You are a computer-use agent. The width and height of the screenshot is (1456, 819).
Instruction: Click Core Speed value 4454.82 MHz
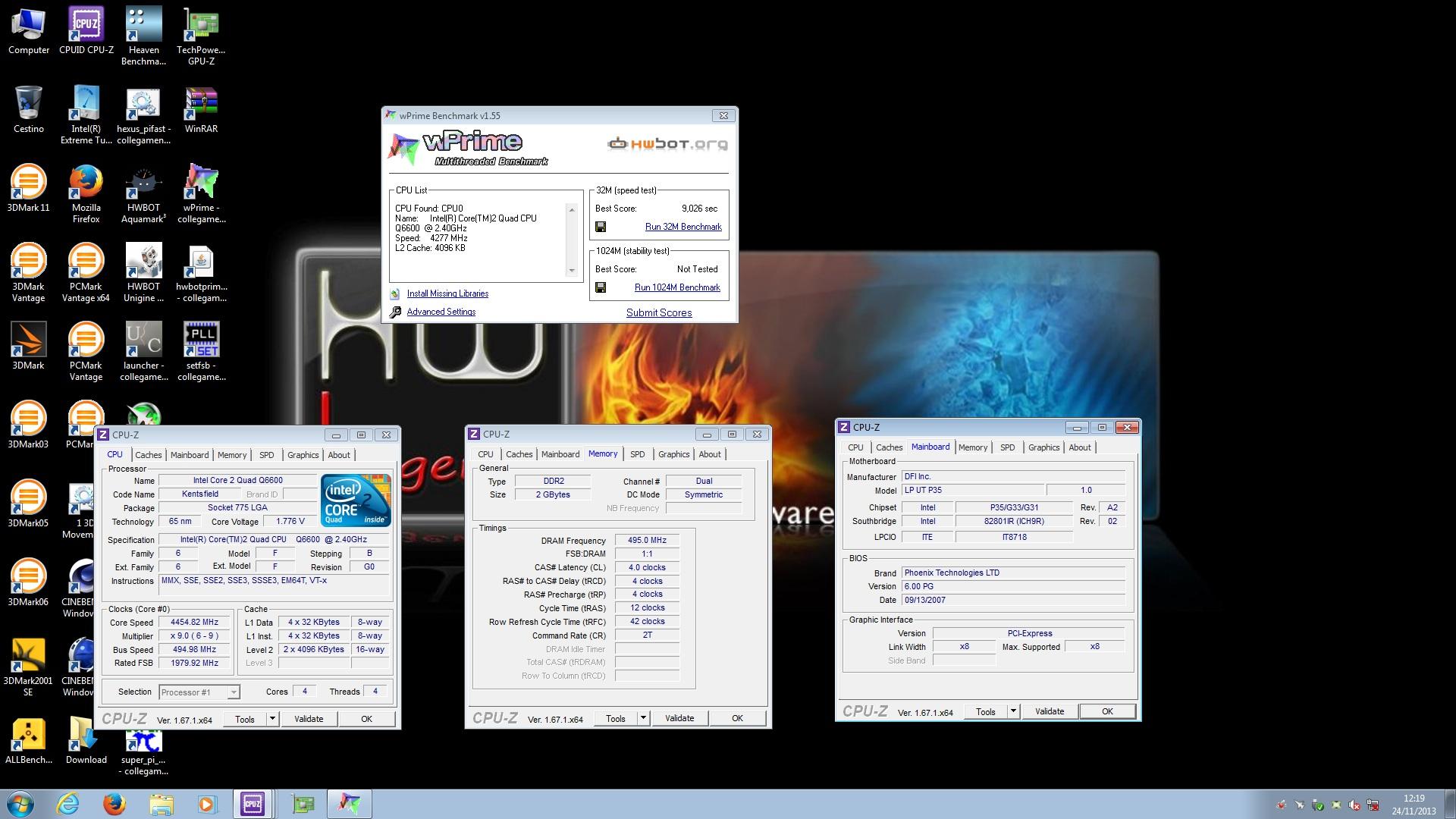coord(194,622)
